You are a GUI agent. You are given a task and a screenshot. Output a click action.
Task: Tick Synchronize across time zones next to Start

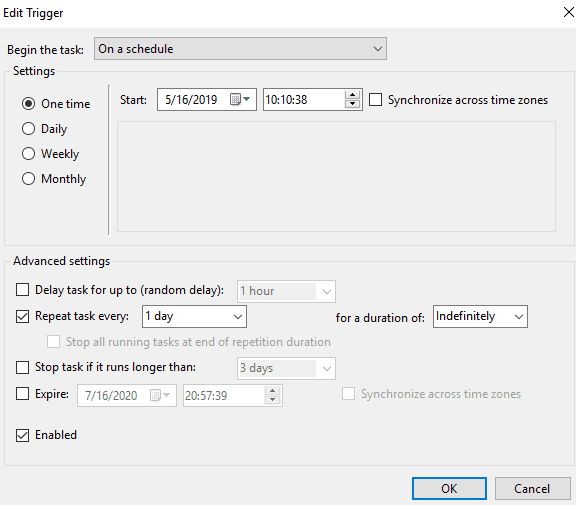(x=375, y=100)
